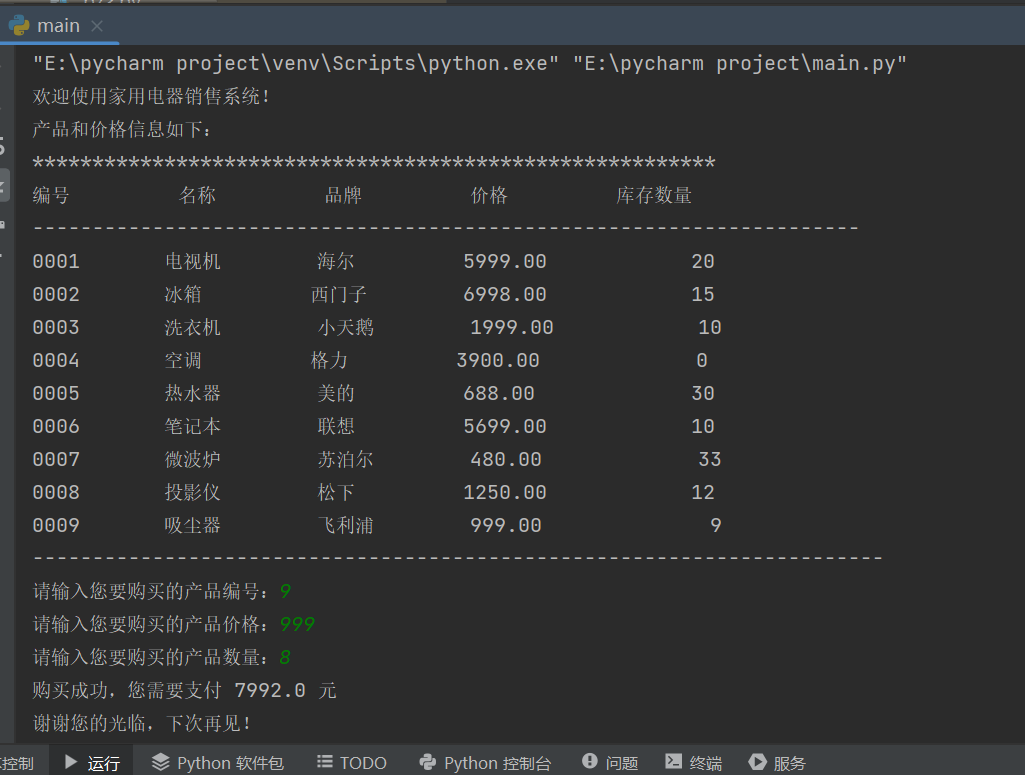Click the 欢迎使用家用电器销售系统 line

click(x=151, y=97)
